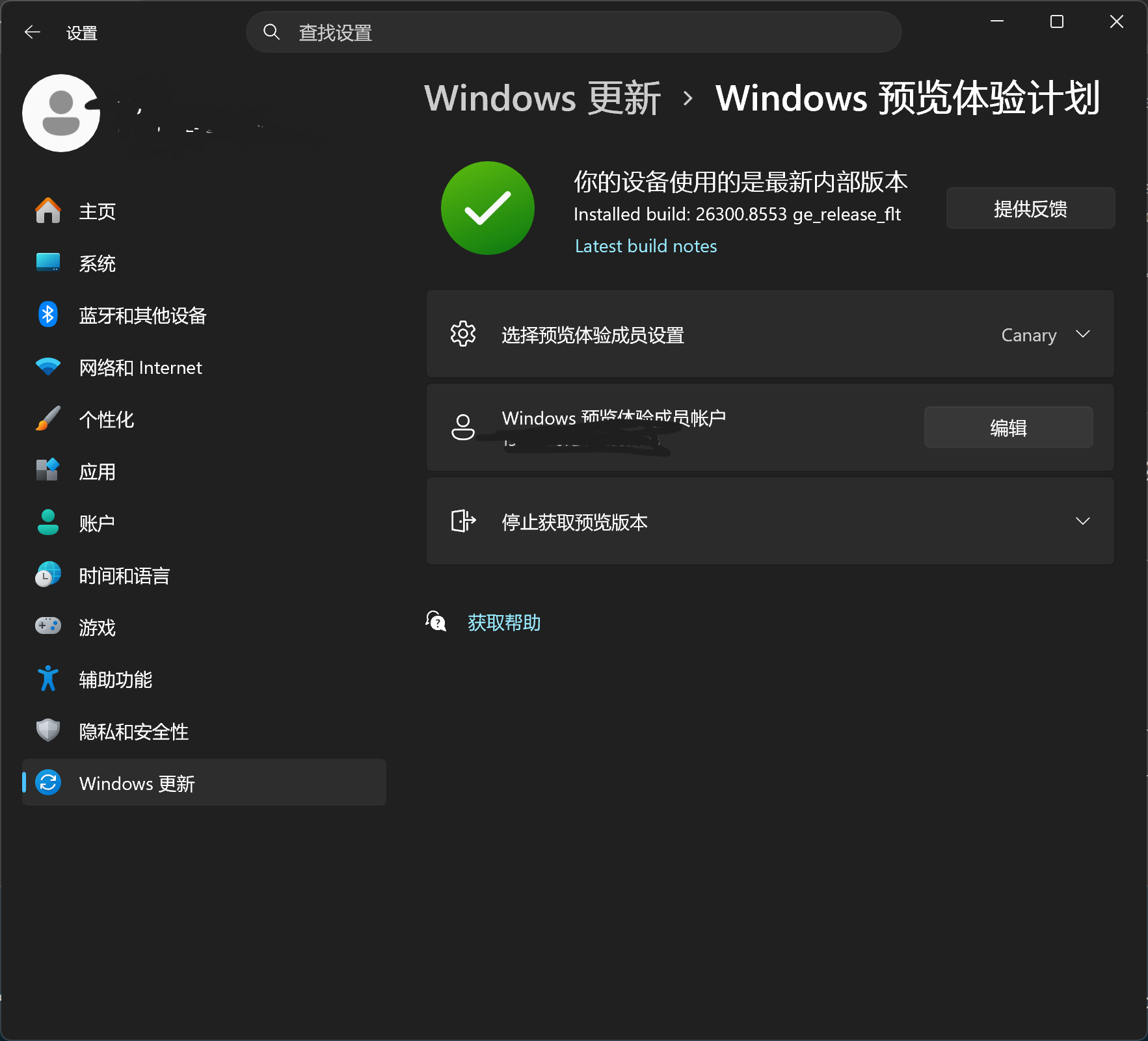Open the 时间和语言 sidebar item
Viewport: 1148px width, 1041px height.
[x=204, y=575]
